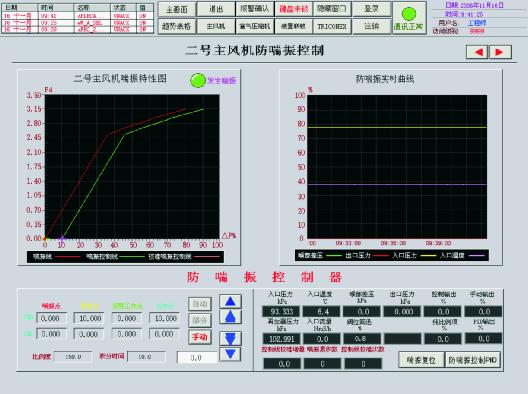Click the 出口压力 value 0.000
Screen dimensions: 528x394
[x=403, y=311]
